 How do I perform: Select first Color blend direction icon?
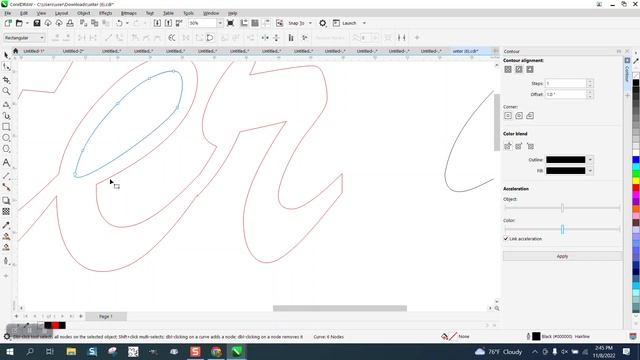[508, 146]
